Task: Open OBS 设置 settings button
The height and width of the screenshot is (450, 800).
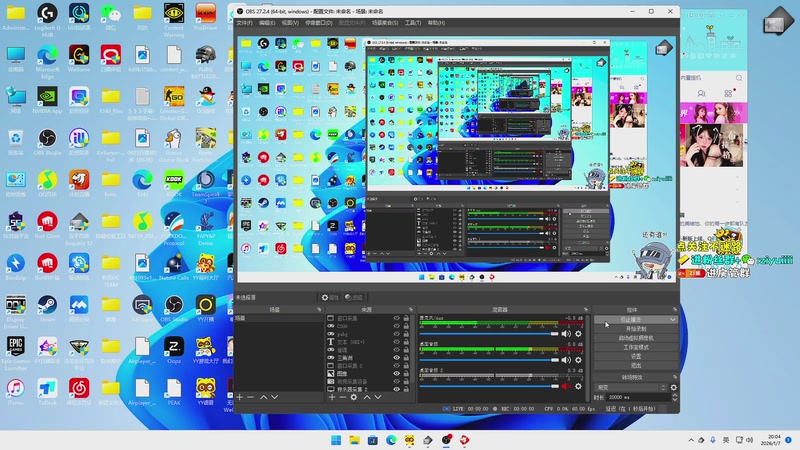Action: tap(636, 356)
